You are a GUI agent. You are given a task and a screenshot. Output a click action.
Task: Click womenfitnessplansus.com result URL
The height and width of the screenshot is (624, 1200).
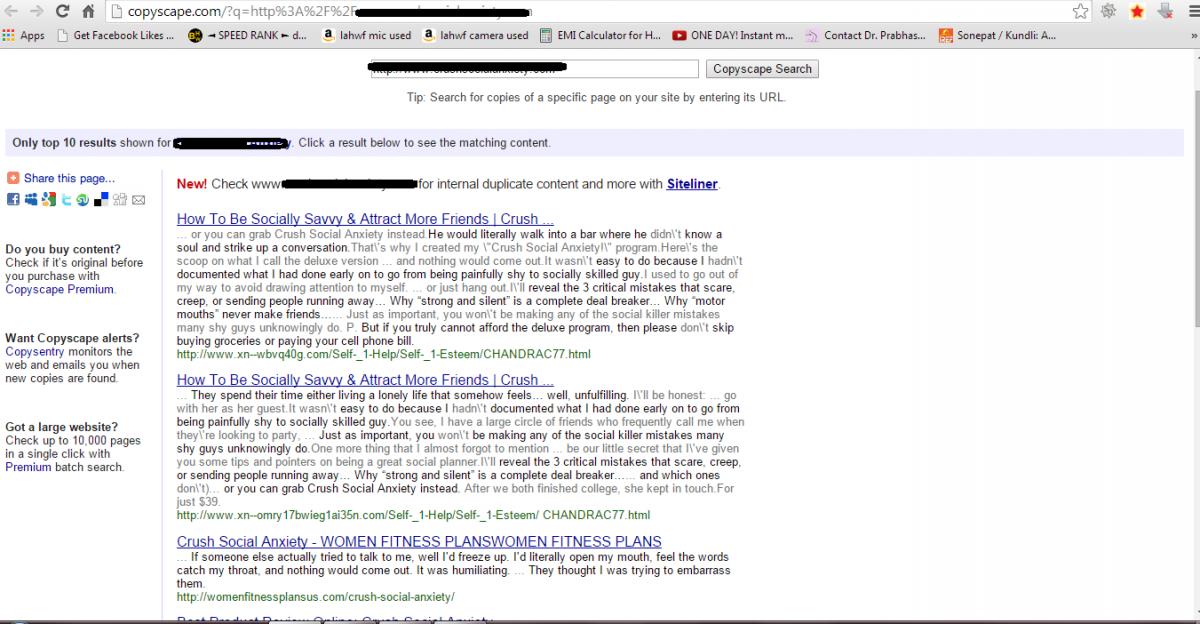pyautogui.click(x=315, y=597)
